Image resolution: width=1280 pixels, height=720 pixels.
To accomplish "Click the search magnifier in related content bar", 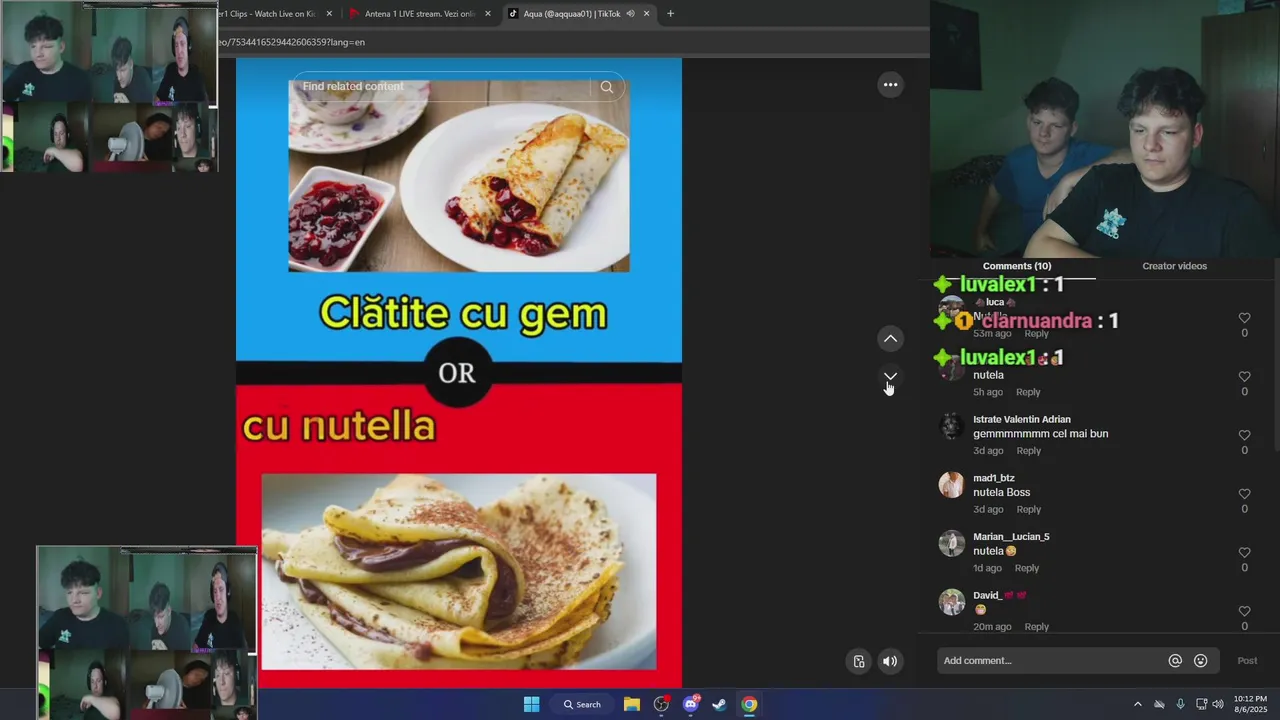I will tap(607, 87).
